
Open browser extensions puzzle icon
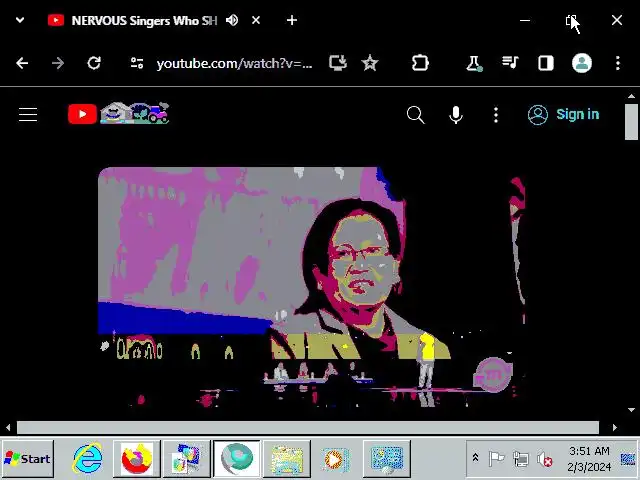[420, 63]
